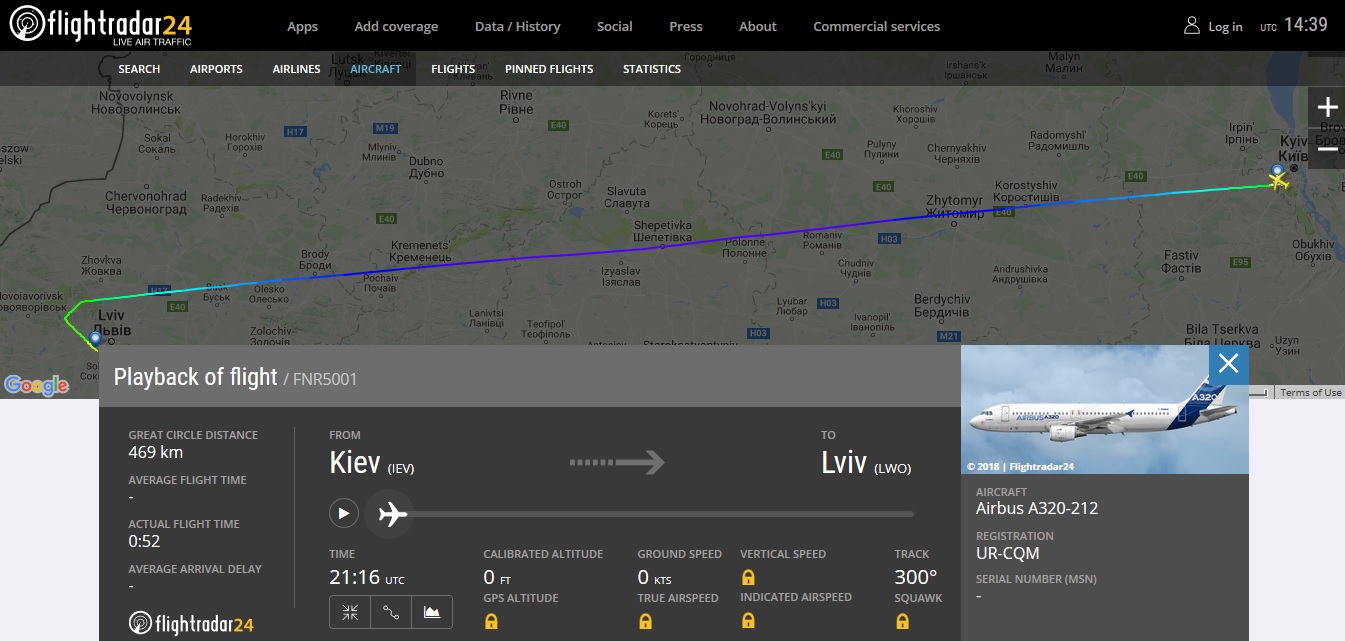Viewport: 1345px width, 641px height.
Task: Click the lock icon under GPS Altitude
Action: pos(491,621)
